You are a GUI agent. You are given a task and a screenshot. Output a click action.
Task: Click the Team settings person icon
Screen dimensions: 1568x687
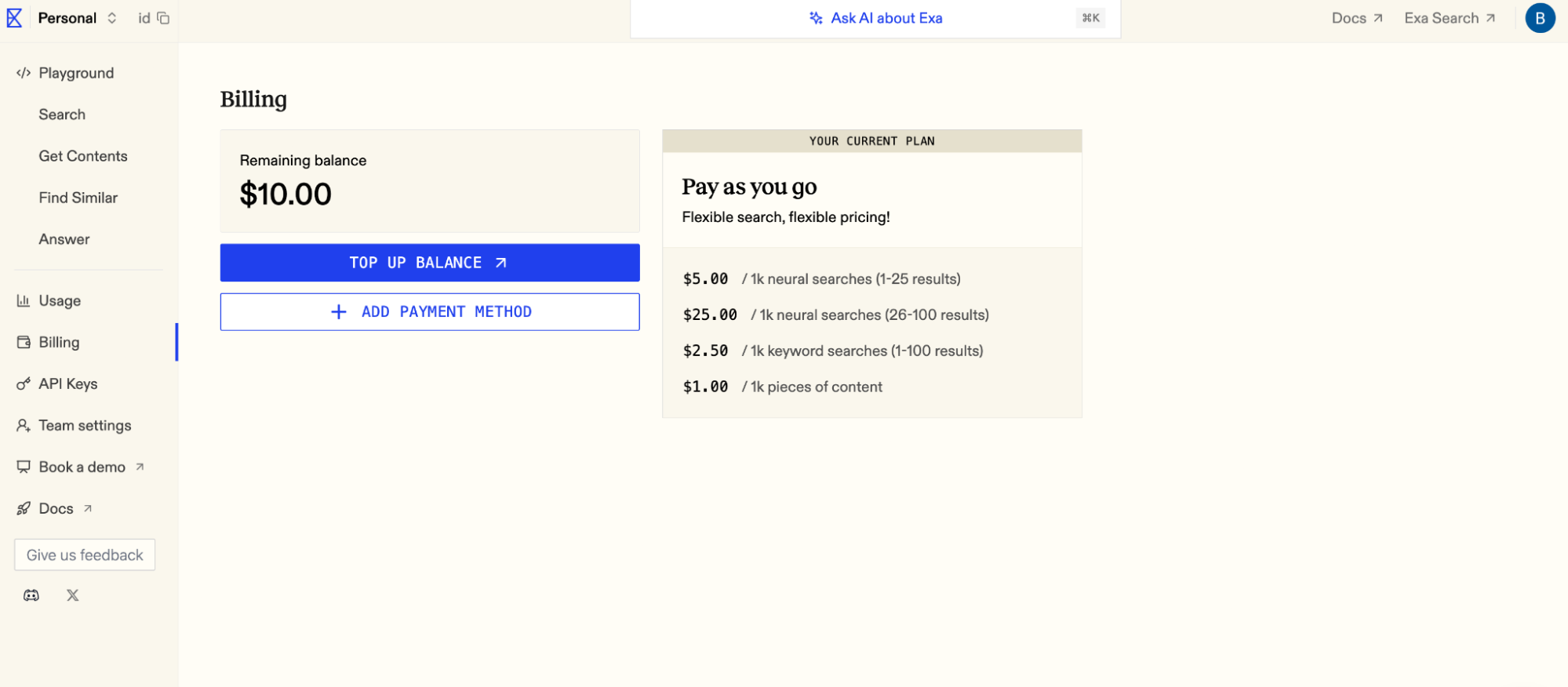pos(24,425)
